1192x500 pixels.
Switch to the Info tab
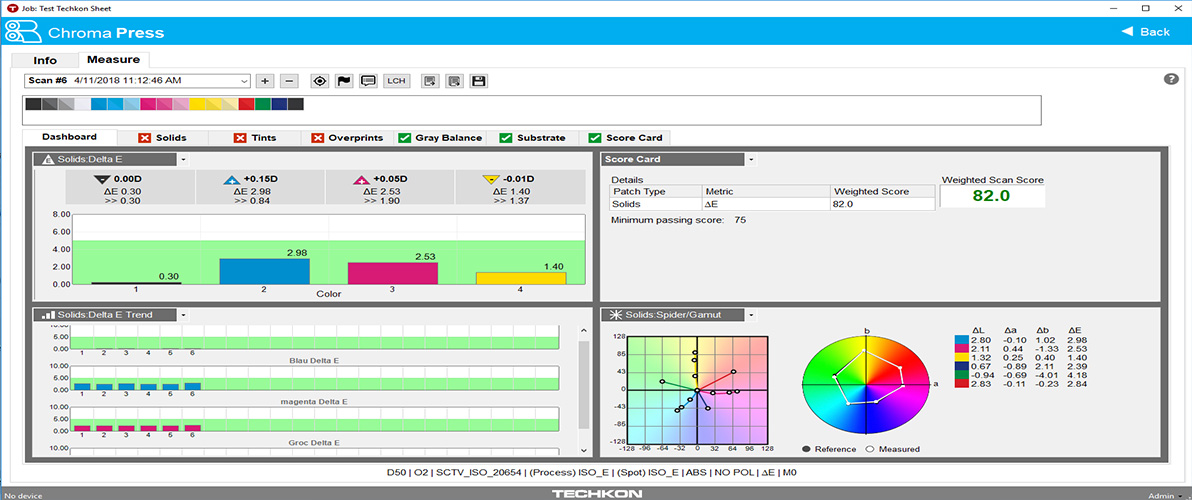[45, 60]
